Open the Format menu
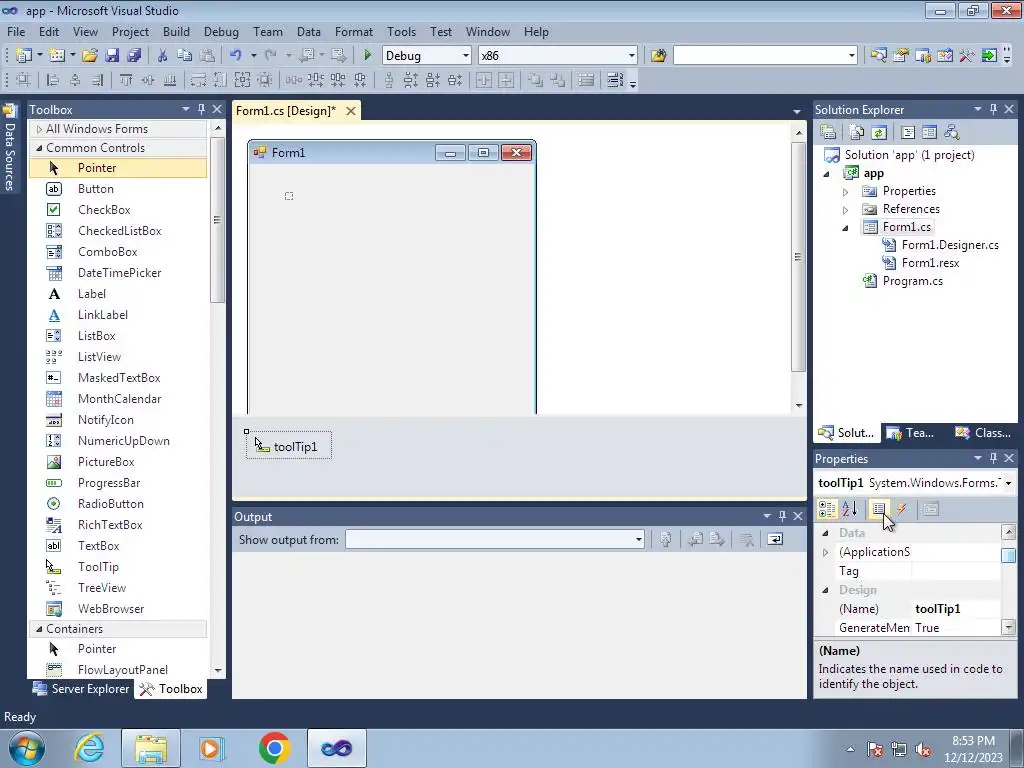Viewport: 1024px width, 768px height. (x=354, y=31)
